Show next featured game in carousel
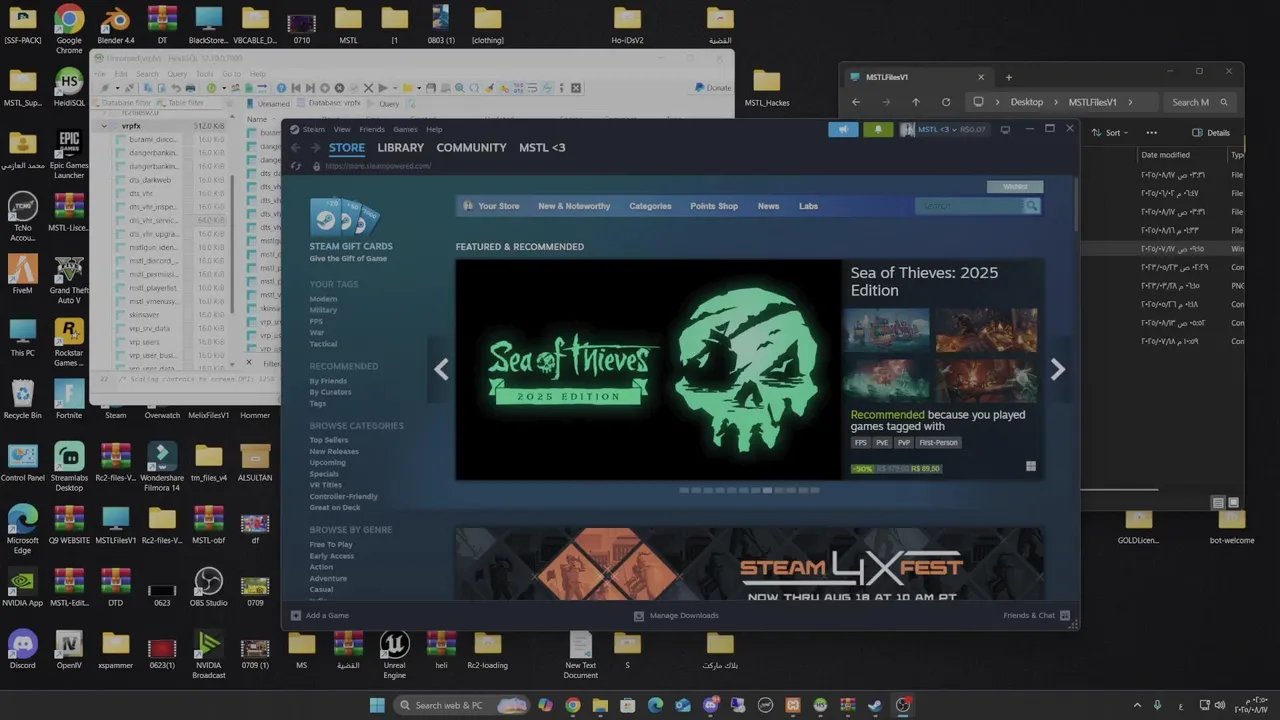This screenshot has width=1280, height=720. click(x=1058, y=369)
